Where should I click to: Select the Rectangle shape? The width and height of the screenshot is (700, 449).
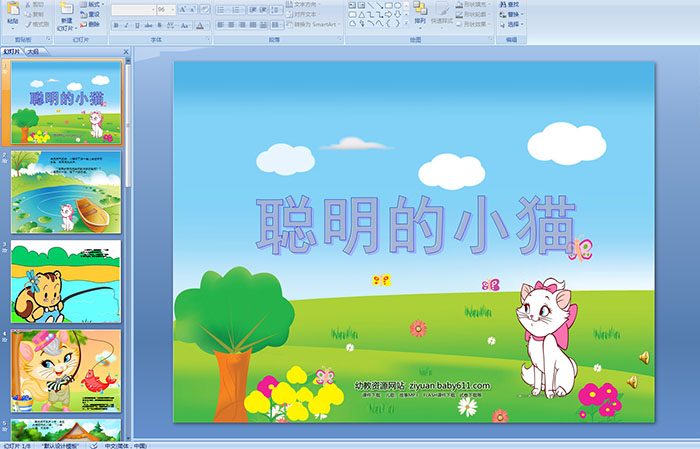(x=388, y=5)
